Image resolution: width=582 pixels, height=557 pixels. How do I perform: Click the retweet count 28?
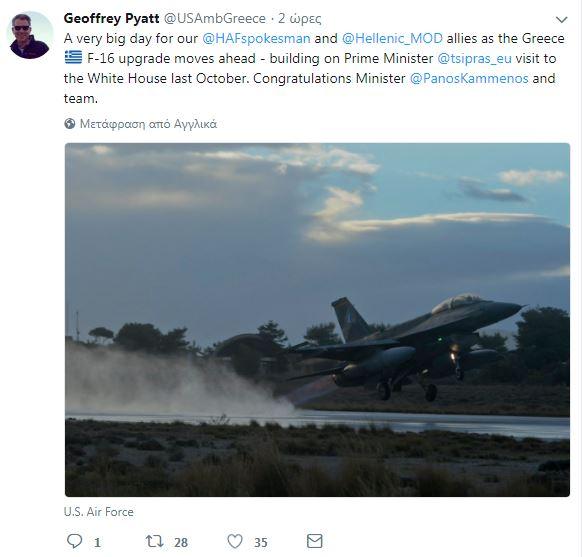coord(181,543)
